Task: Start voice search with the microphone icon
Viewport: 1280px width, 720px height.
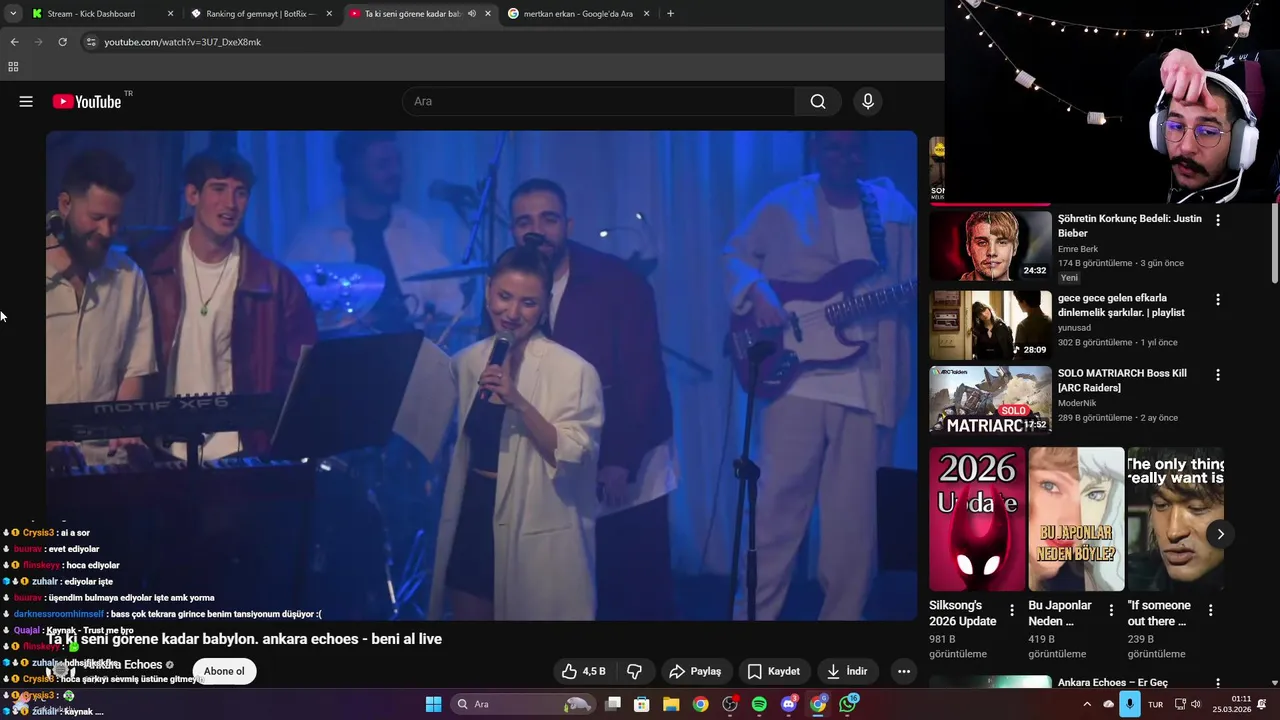Action: coord(868,101)
